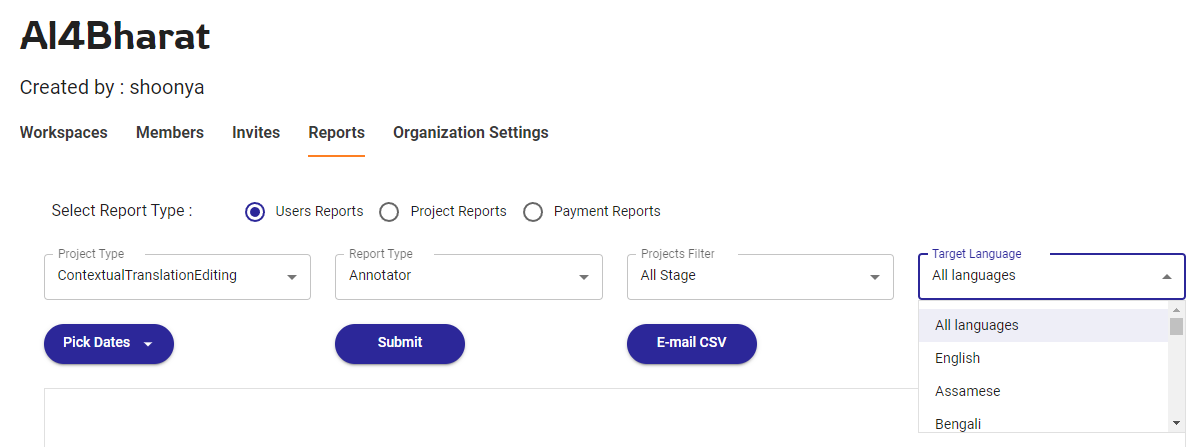Image resolution: width=1187 pixels, height=447 pixels.
Task: Switch to the Members tab
Action: [x=170, y=133]
